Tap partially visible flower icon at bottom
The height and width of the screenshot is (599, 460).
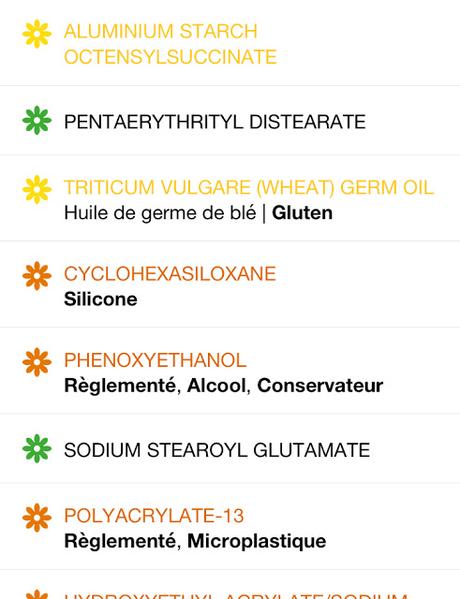click(37, 594)
